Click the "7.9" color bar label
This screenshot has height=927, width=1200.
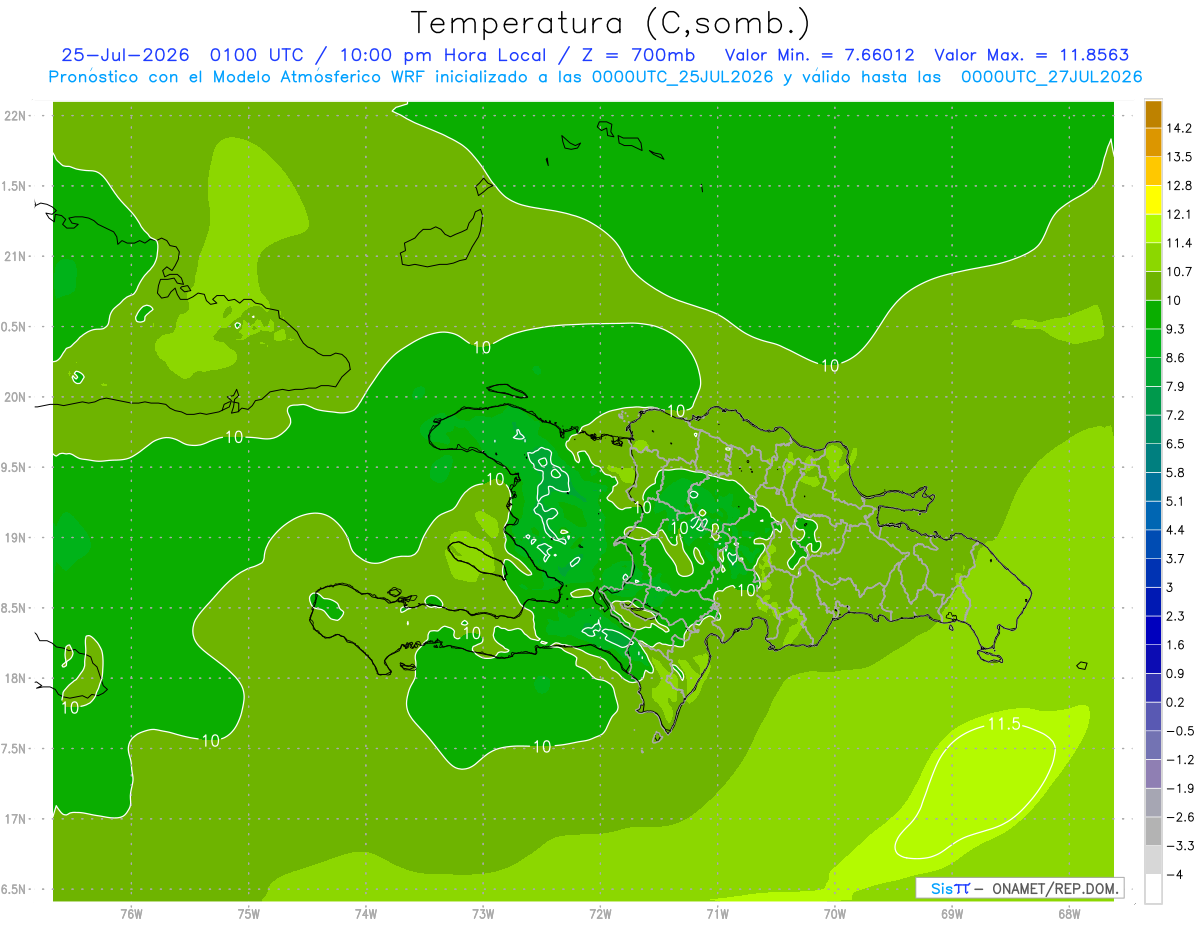(1175, 386)
